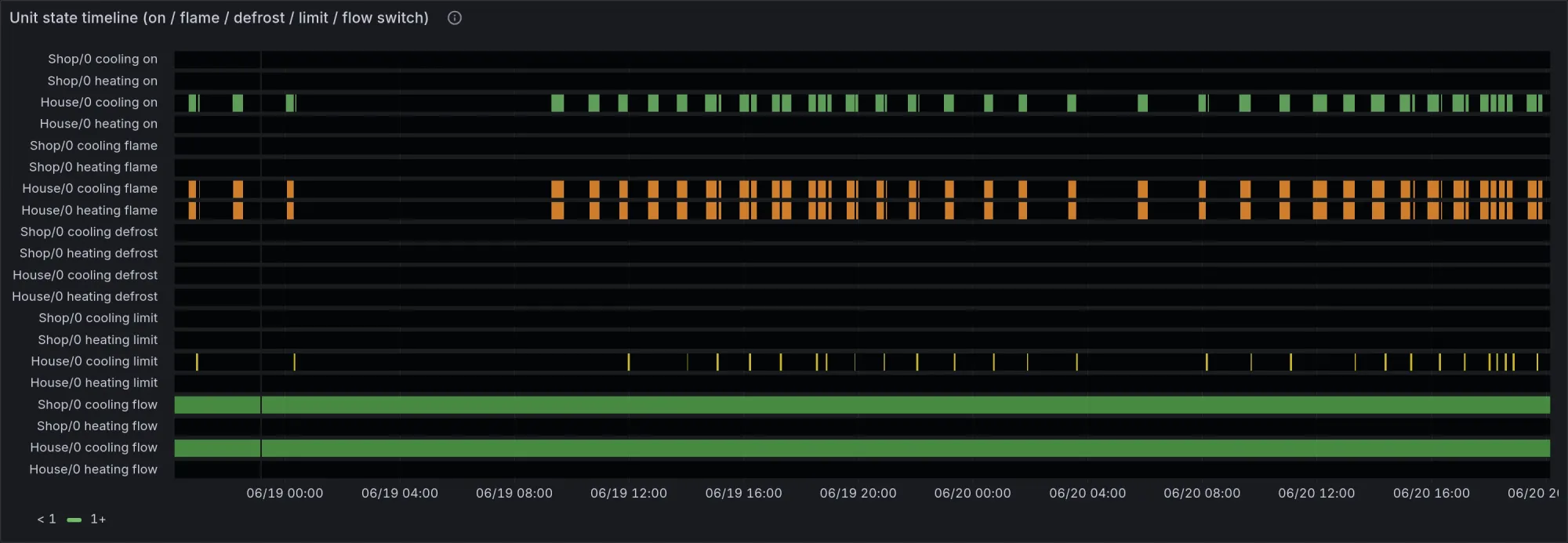Select the House/0 cooling flow row label
This screenshot has height=543, width=1568.
[93, 447]
